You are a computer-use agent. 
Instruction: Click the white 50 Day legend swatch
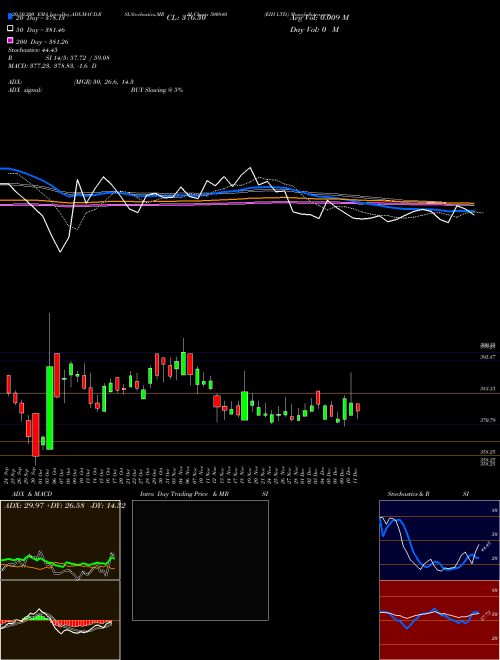pos(10,29)
